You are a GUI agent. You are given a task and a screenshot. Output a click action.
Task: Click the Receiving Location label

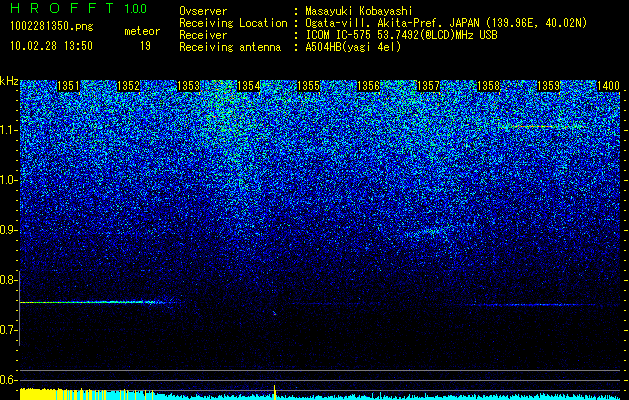tap(233, 23)
